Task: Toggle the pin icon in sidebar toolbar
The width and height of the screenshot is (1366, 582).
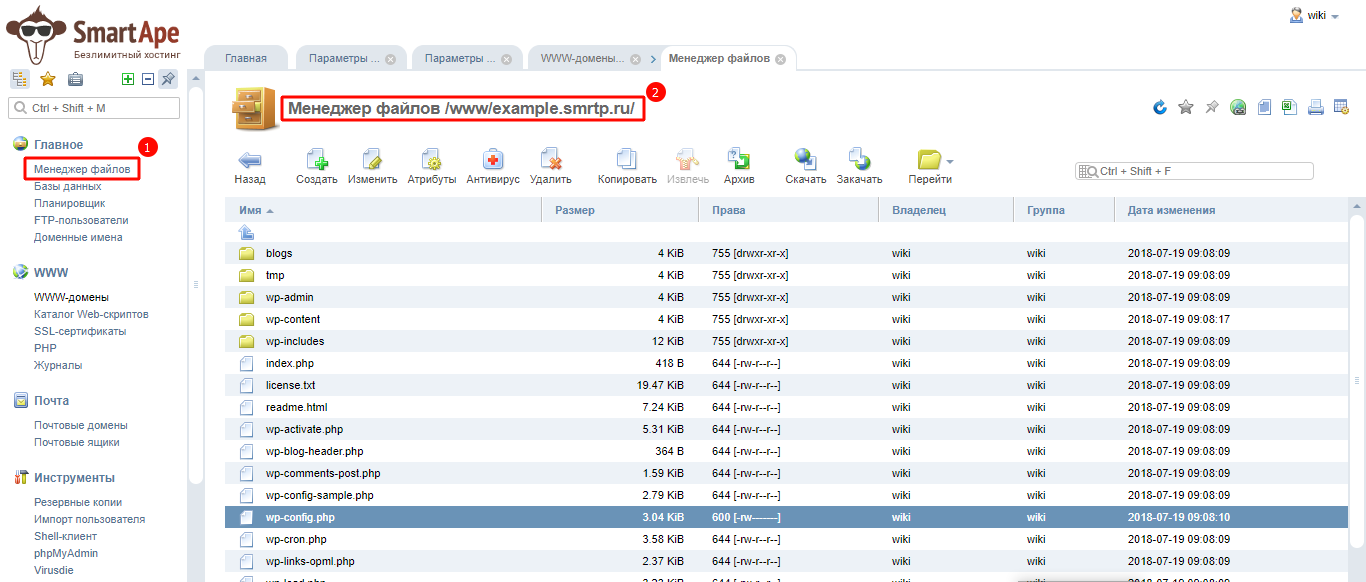Action: coord(168,80)
